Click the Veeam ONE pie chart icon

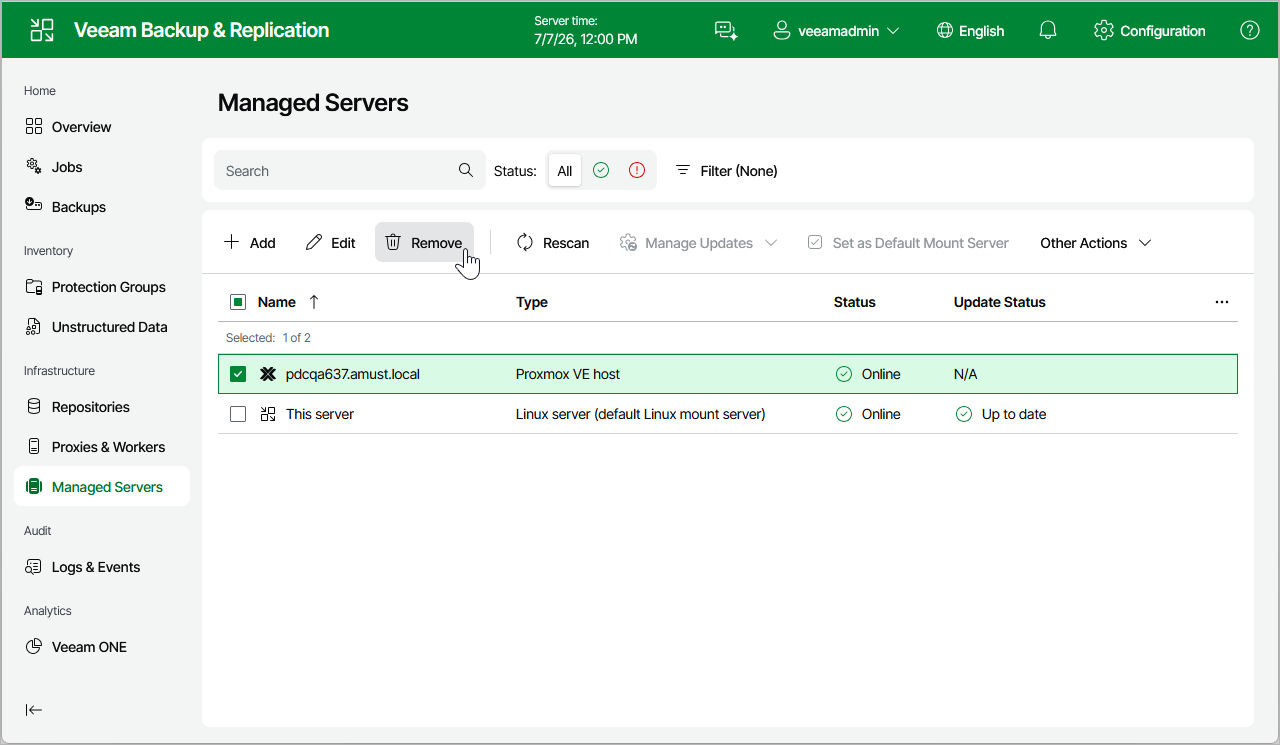coord(34,646)
